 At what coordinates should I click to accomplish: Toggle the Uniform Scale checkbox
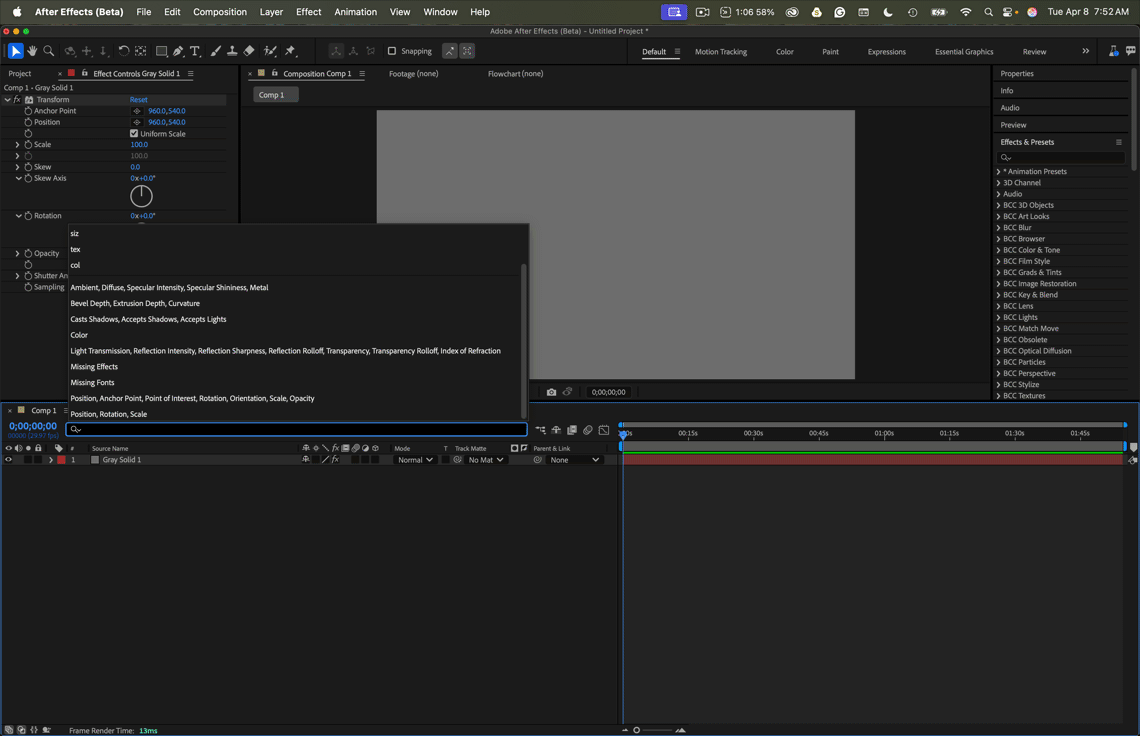point(134,134)
